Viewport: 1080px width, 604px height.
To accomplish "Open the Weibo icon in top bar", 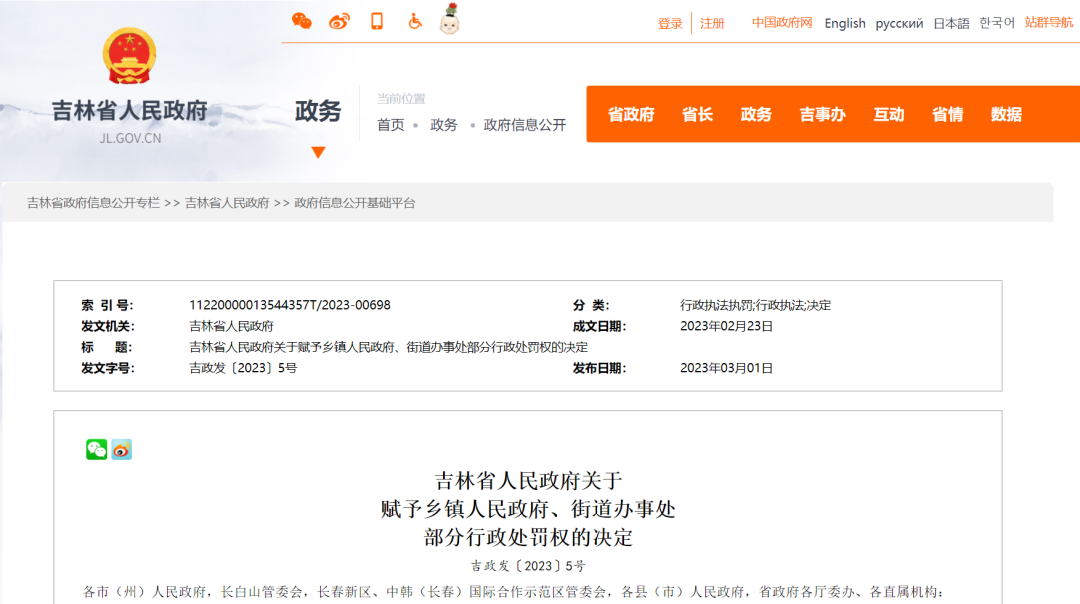I will (x=339, y=21).
